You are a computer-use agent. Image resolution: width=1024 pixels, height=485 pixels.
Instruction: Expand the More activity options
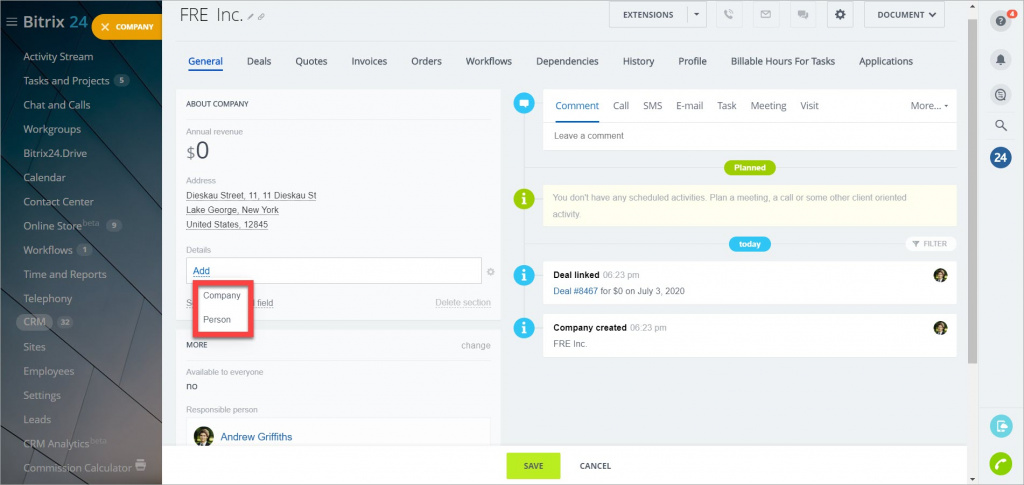pyautogui.click(x=929, y=106)
